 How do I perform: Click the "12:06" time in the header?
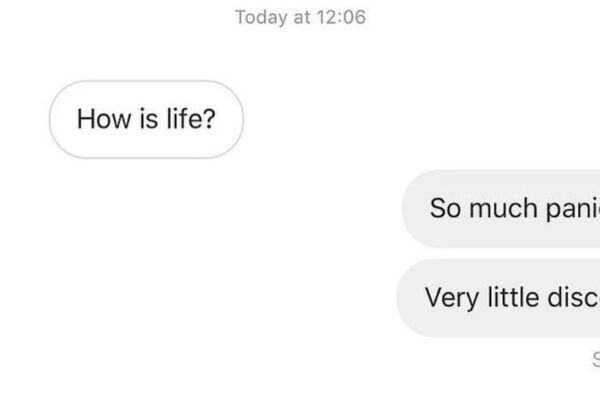[341, 17]
